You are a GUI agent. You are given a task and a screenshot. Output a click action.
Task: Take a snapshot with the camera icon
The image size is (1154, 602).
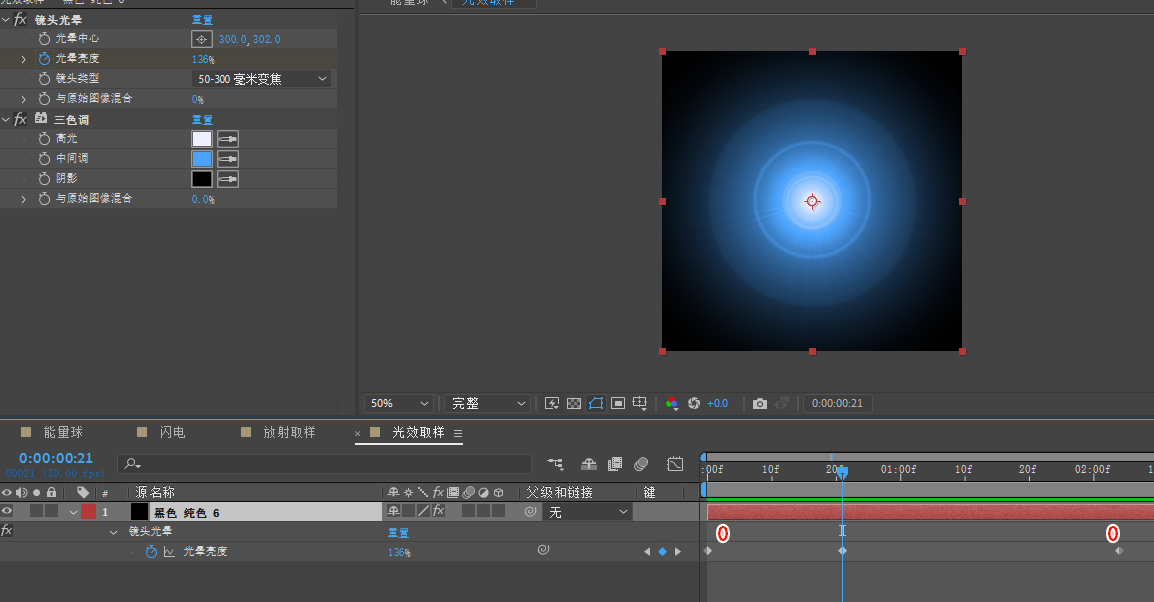(760, 403)
